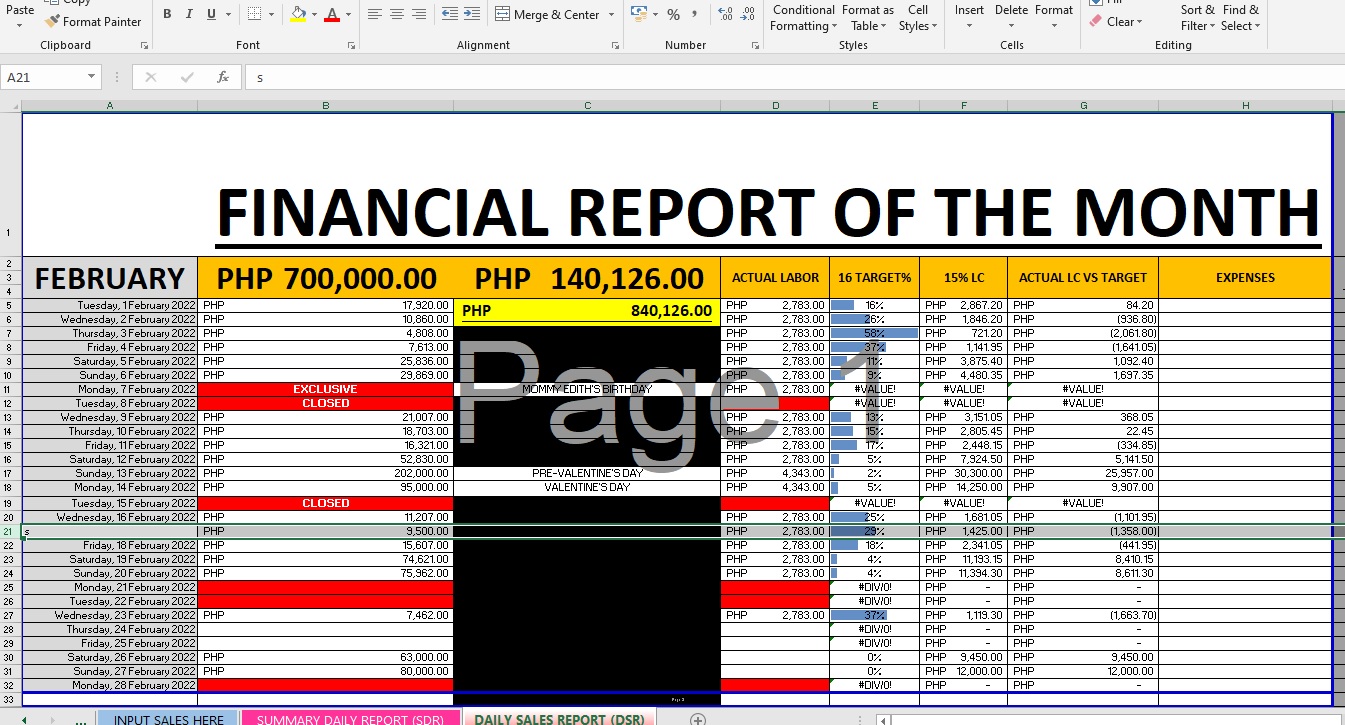Screen dimensions: 1345x725
Task: Center align the text
Action: (397, 14)
